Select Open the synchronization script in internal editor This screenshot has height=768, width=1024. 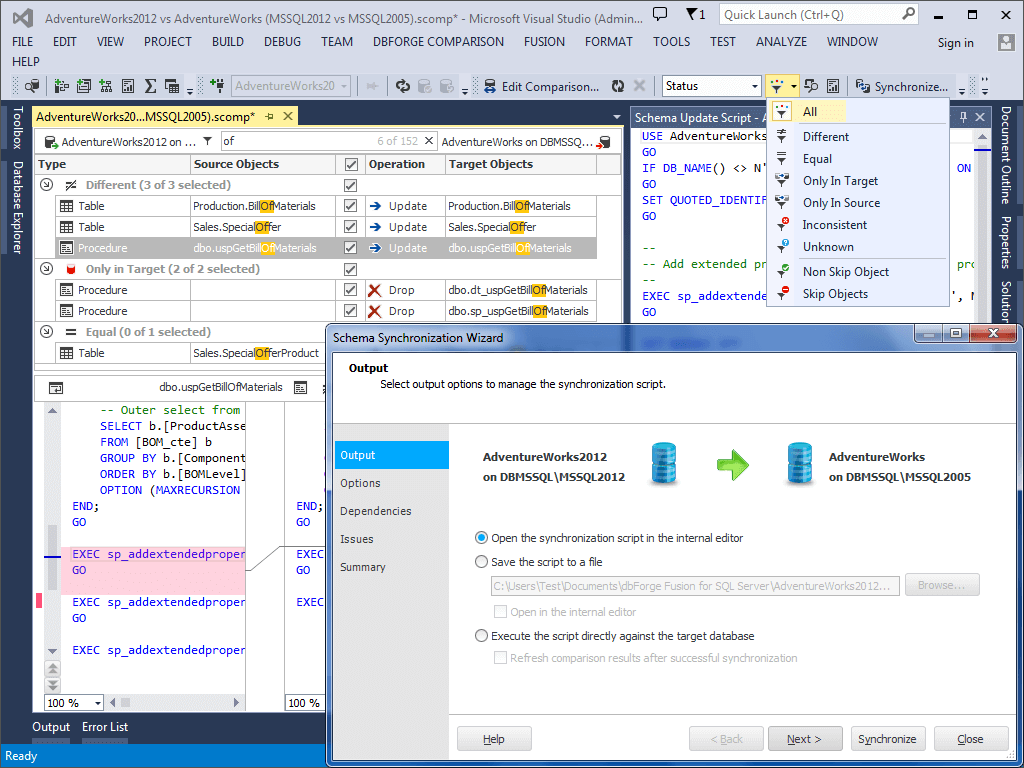pyautogui.click(x=481, y=538)
